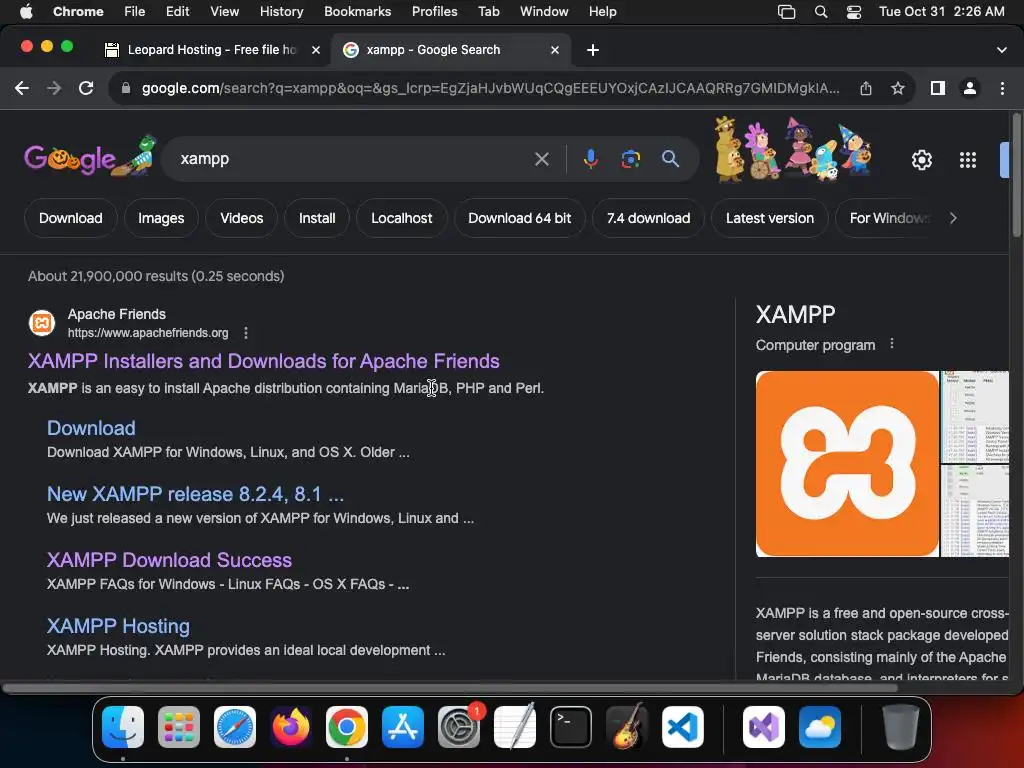
Task: Toggle Chrome side panel icon
Action: tap(938, 88)
